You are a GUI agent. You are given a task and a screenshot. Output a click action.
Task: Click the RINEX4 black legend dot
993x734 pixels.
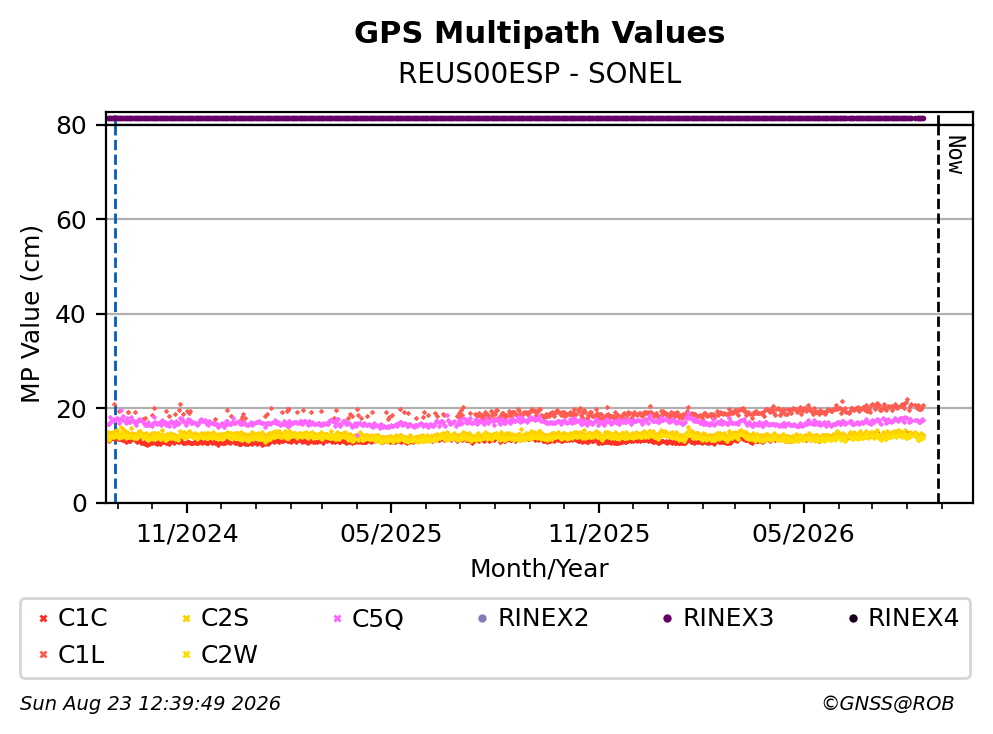(x=853, y=619)
